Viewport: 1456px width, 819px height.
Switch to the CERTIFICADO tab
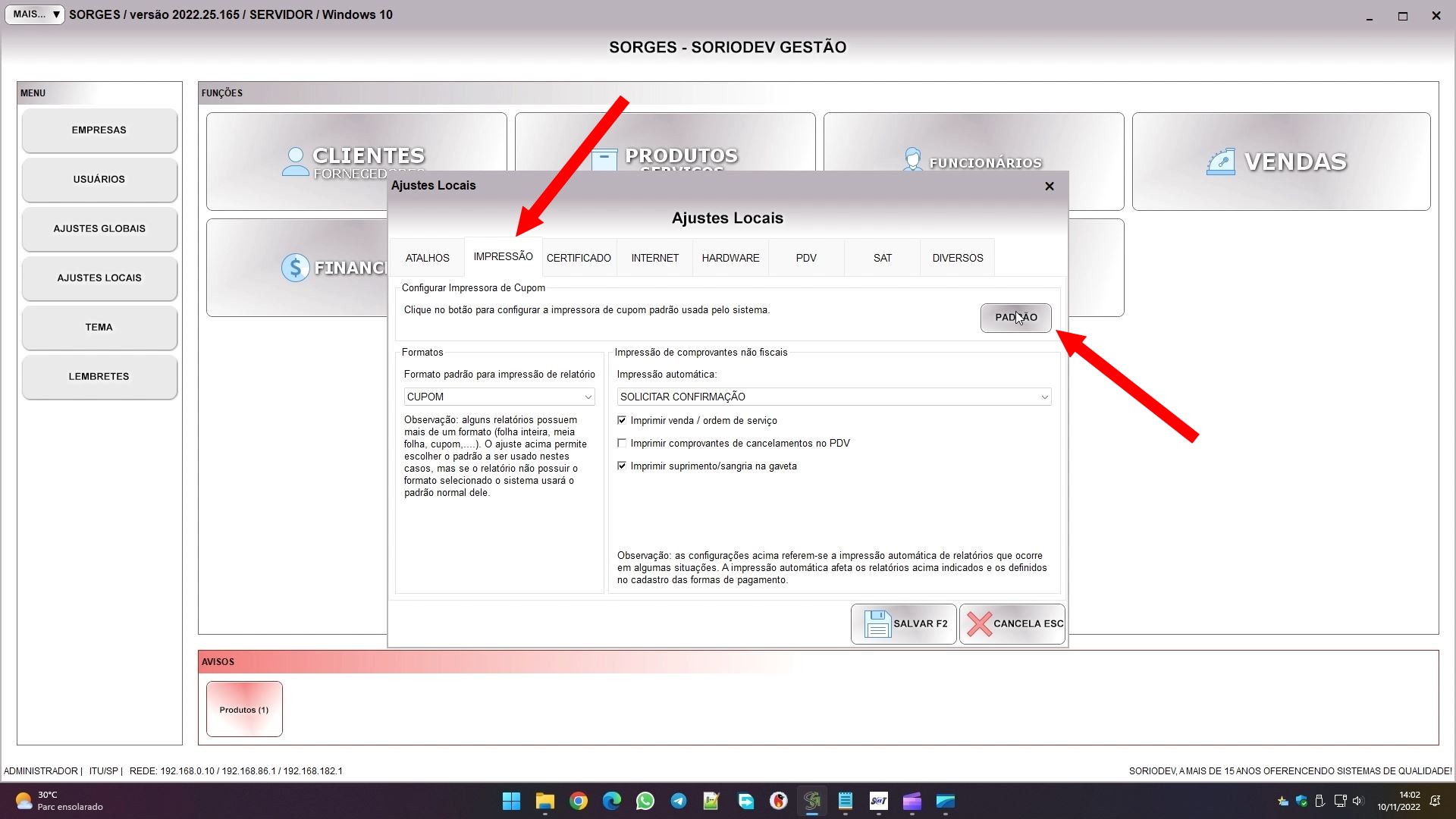(579, 258)
